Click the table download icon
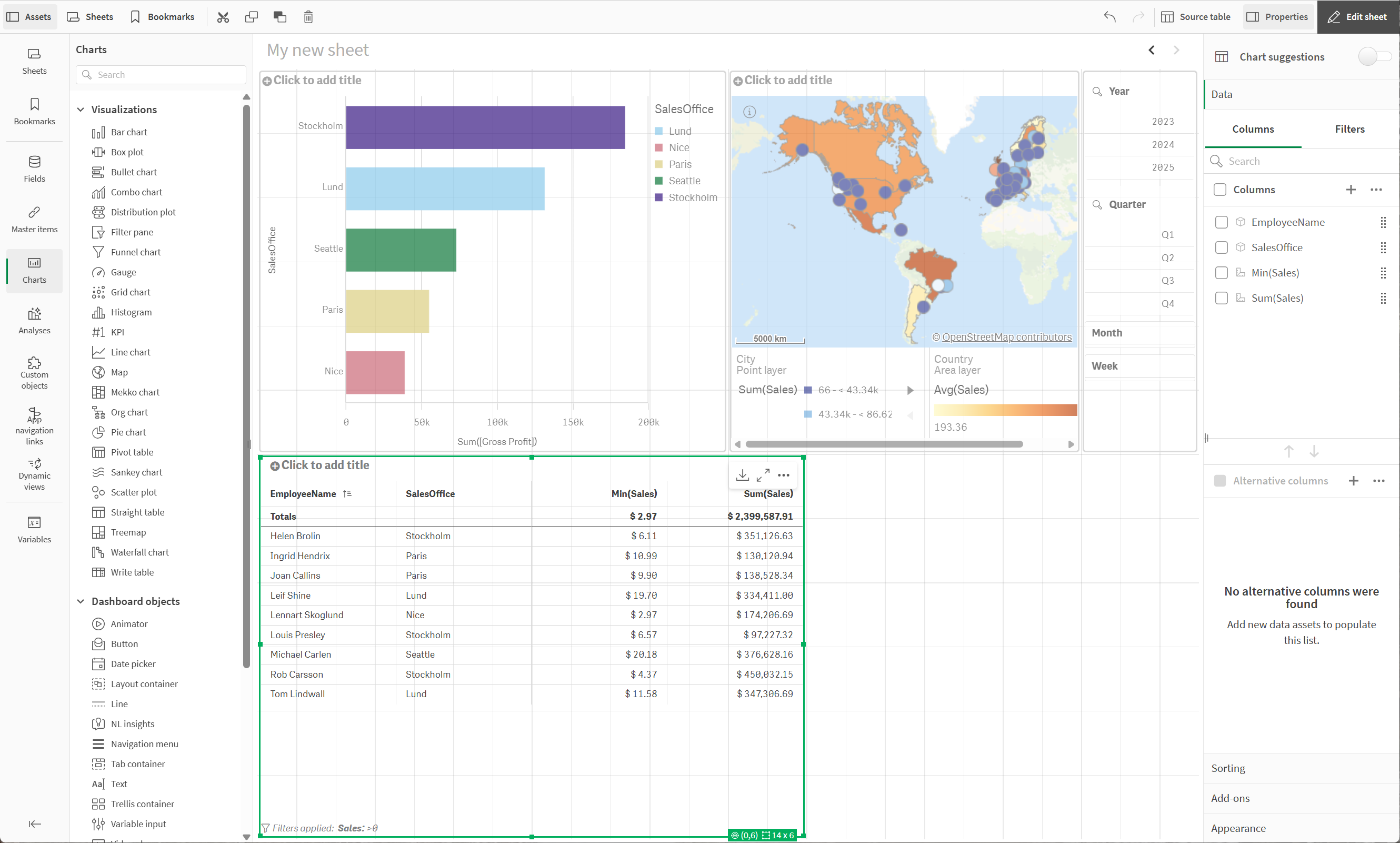The image size is (1400, 843). [742, 475]
